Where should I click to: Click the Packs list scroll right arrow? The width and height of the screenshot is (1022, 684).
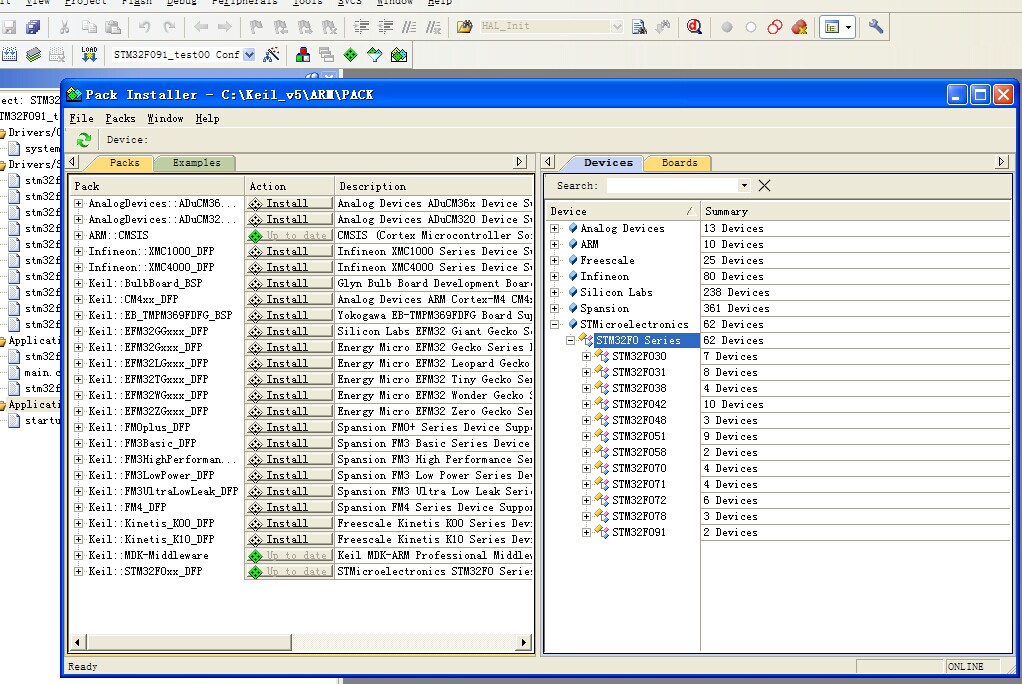tap(523, 642)
